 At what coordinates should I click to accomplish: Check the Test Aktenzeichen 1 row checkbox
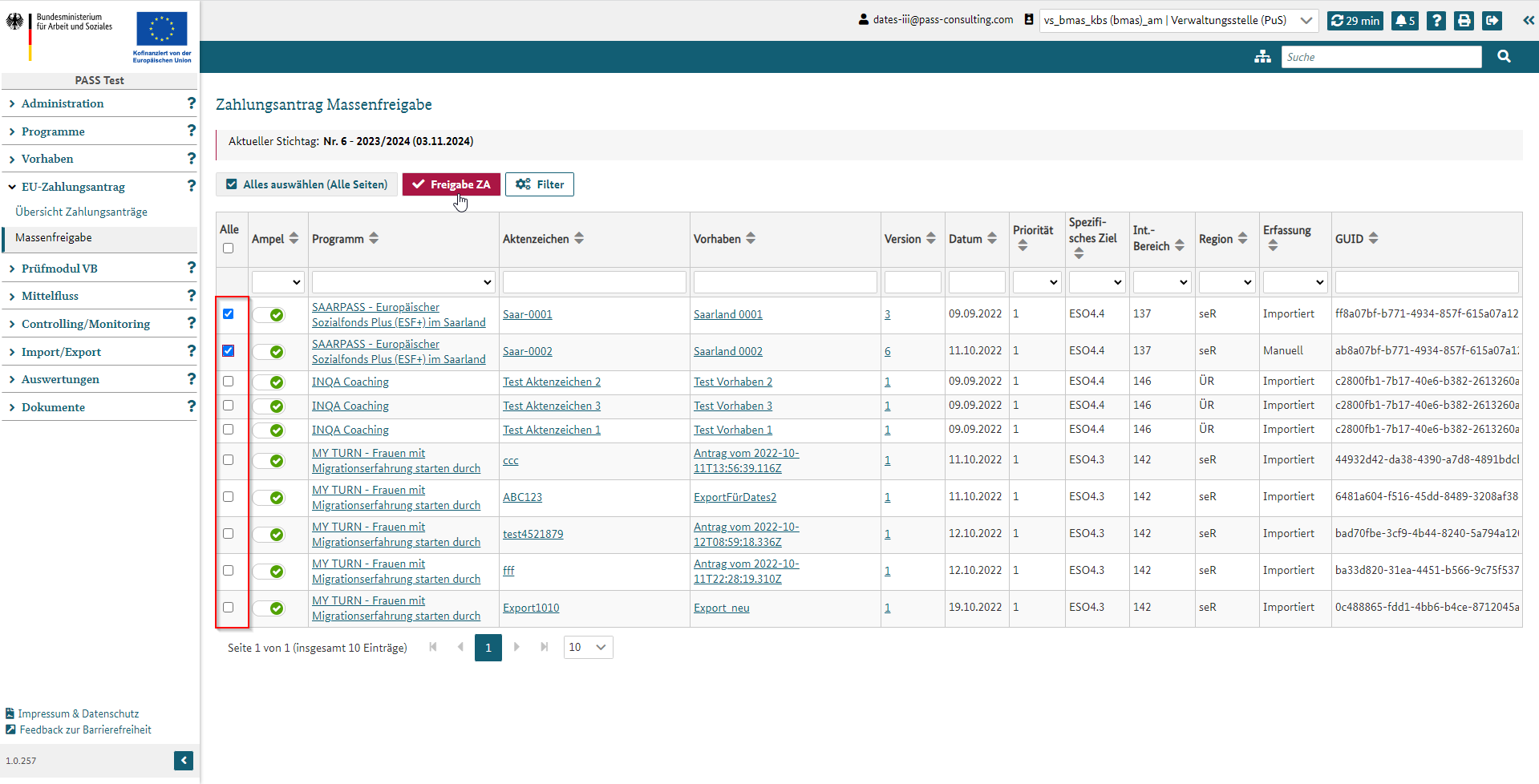pos(229,430)
